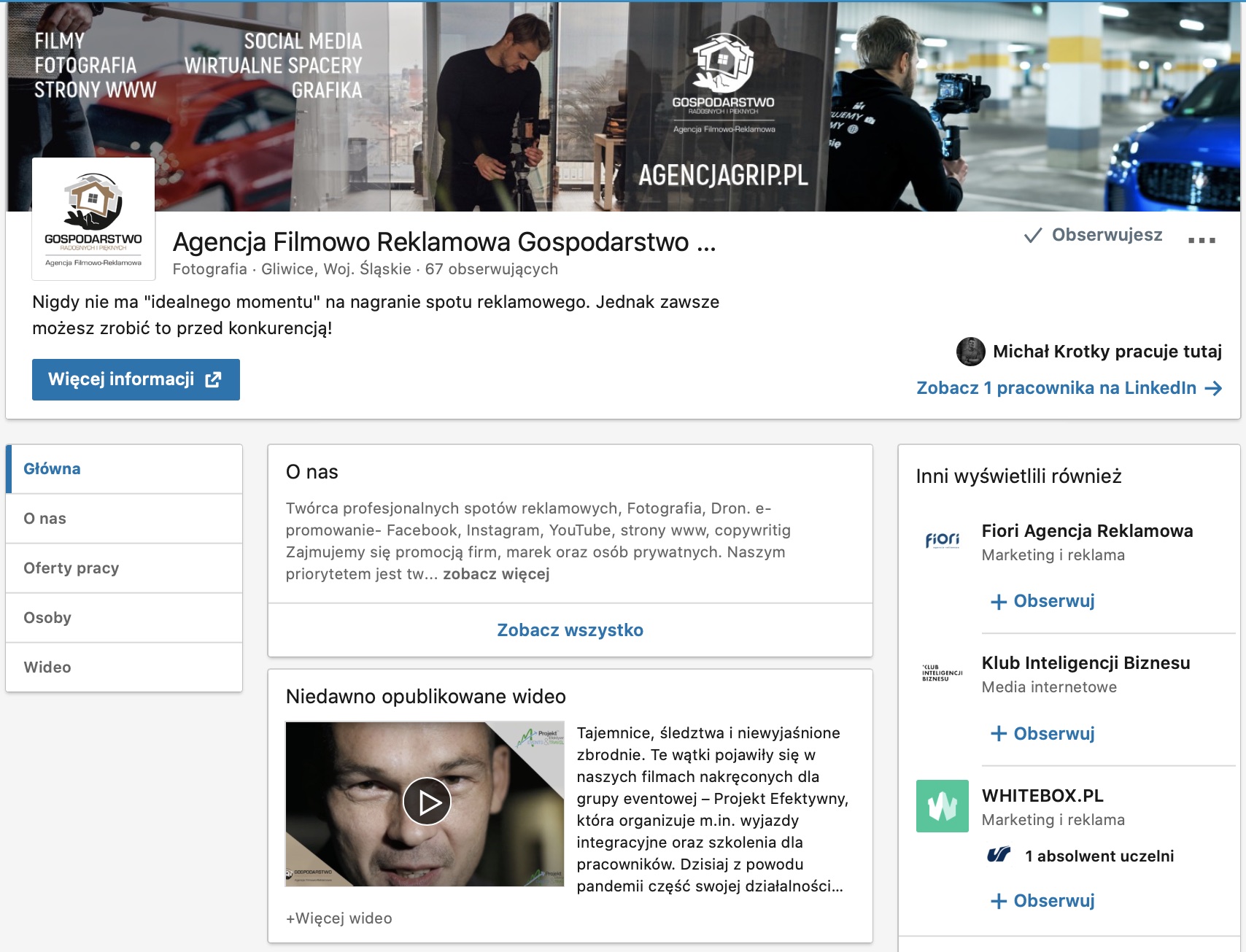This screenshot has height=952, width=1246.
Task: Follow Fiori Agencja Reklamowa with Obserwuj
Action: click(1043, 601)
